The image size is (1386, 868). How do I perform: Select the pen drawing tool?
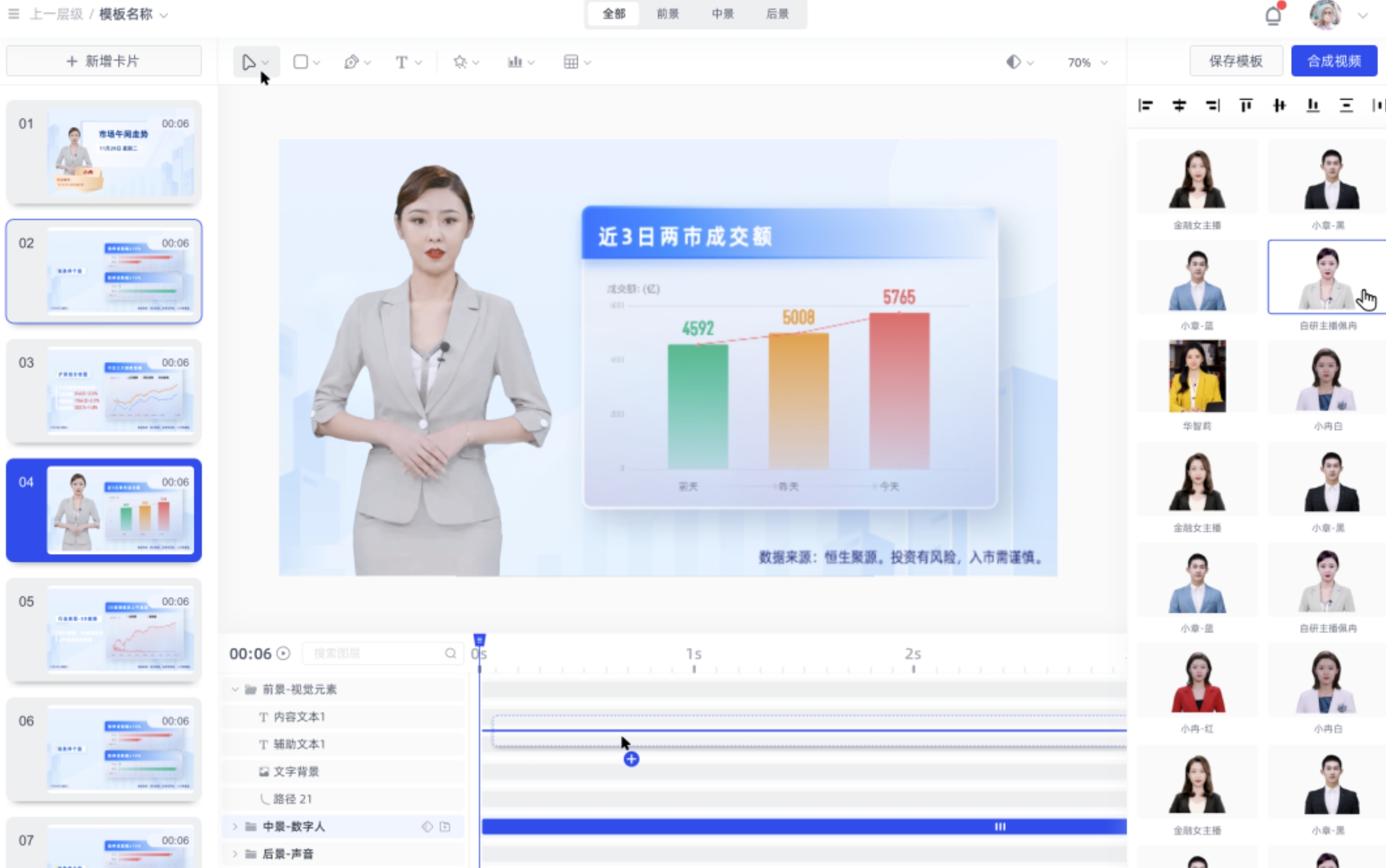(351, 62)
